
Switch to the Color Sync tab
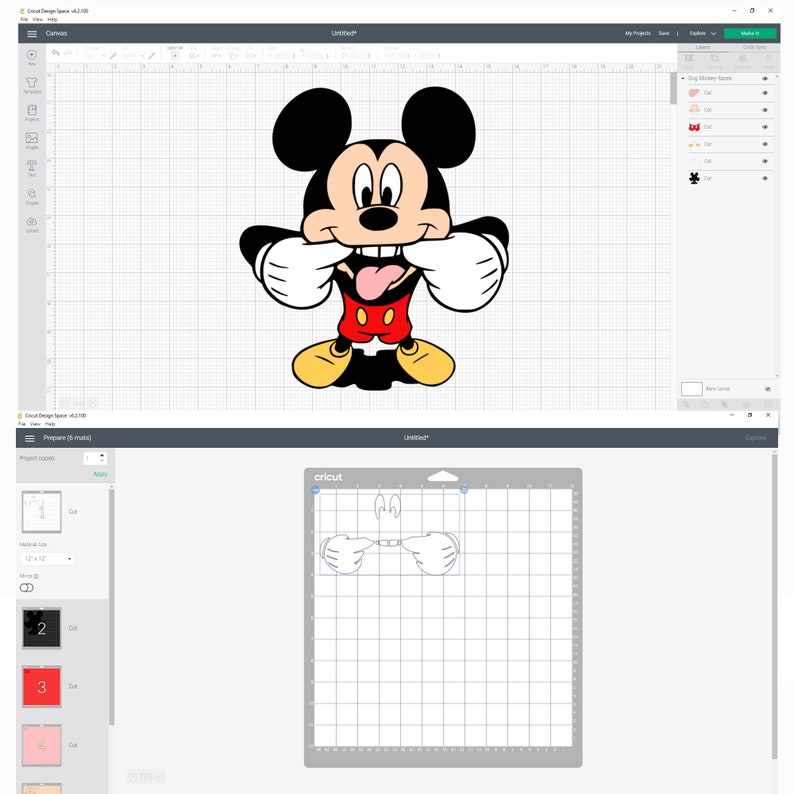tap(754, 47)
